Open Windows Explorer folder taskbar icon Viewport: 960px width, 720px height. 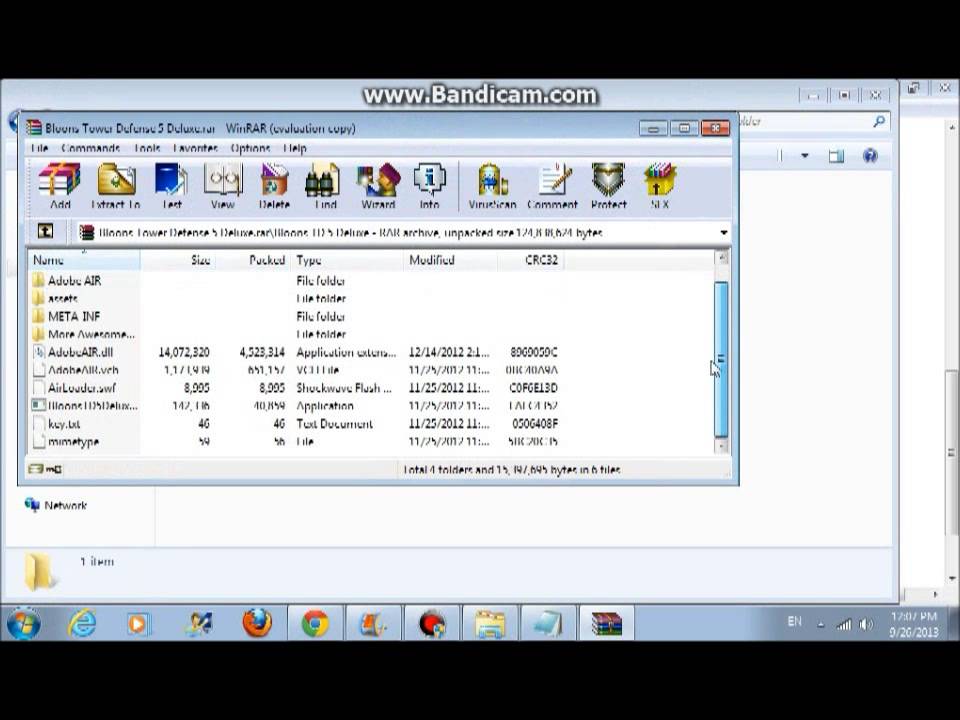(490, 624)
